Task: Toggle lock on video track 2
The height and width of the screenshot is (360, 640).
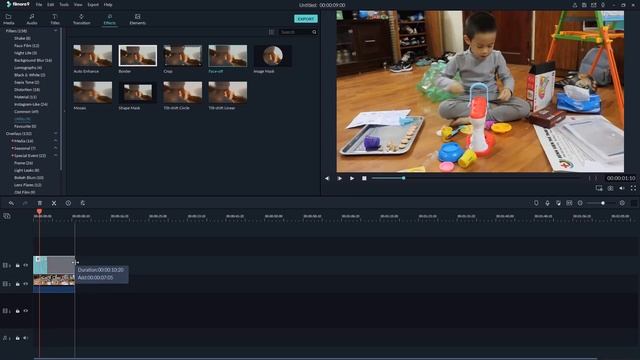Action: pos(18,284)
